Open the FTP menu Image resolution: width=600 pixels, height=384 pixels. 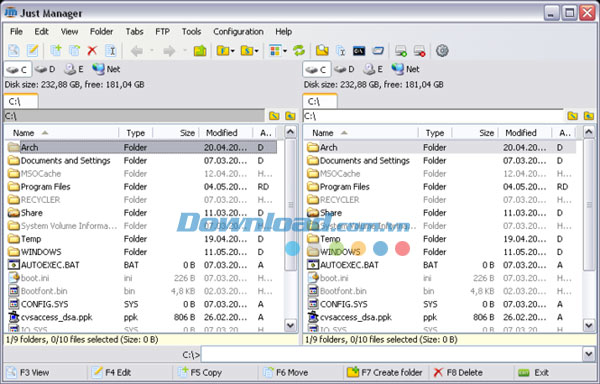[x=162, y=32]
